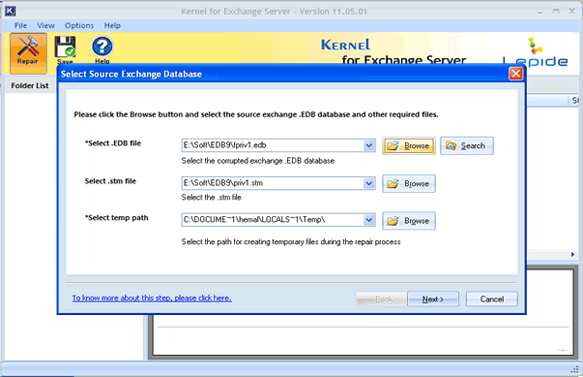The height and width of the screenshot is (377, 583).
Task: Expand the .EDB file path dropdown
Action: click(x=369, y=145)
